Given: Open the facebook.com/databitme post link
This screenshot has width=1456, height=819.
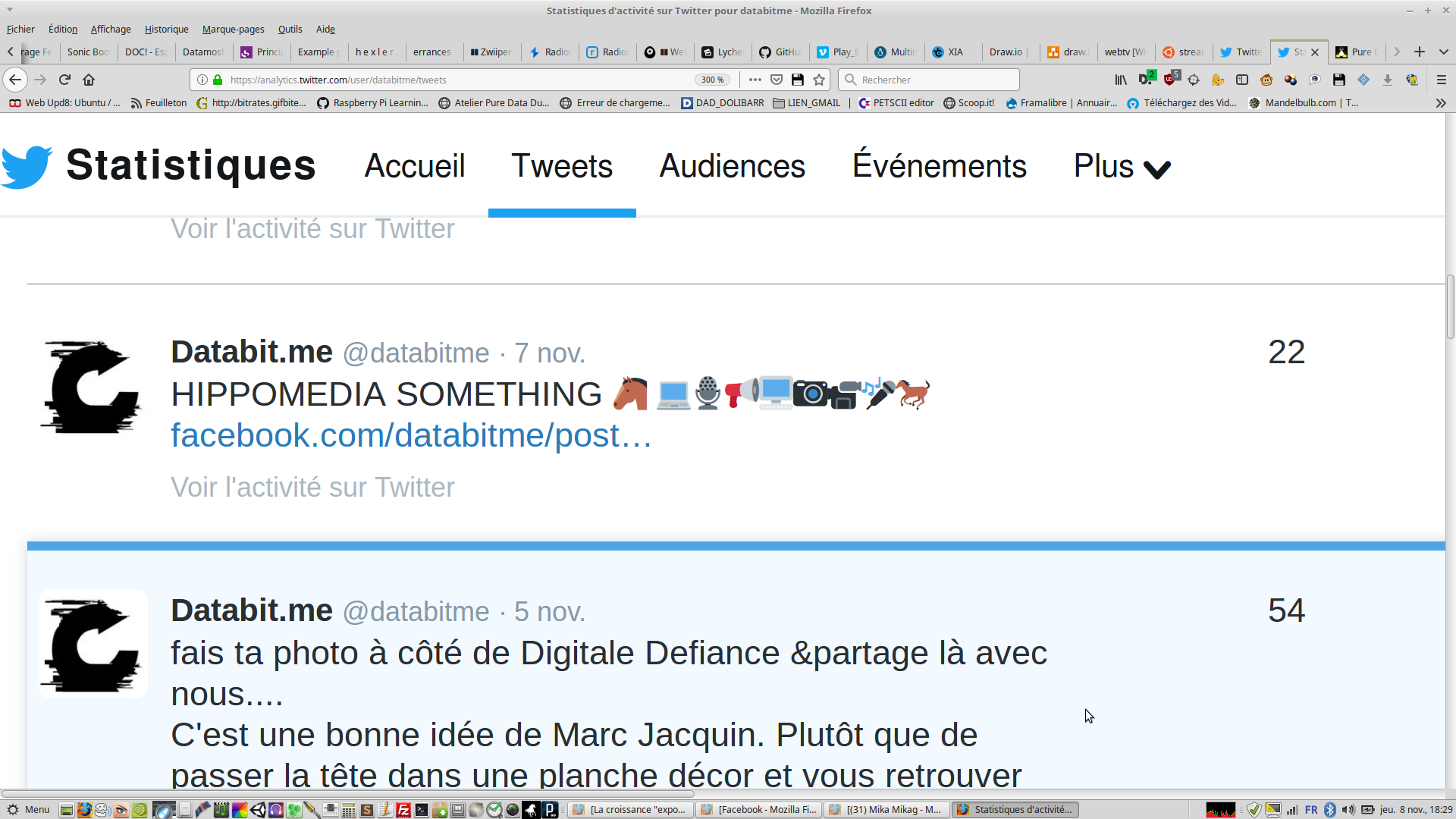Looking at the screenshot, I should pyautogui.click(x=411, y=436).
